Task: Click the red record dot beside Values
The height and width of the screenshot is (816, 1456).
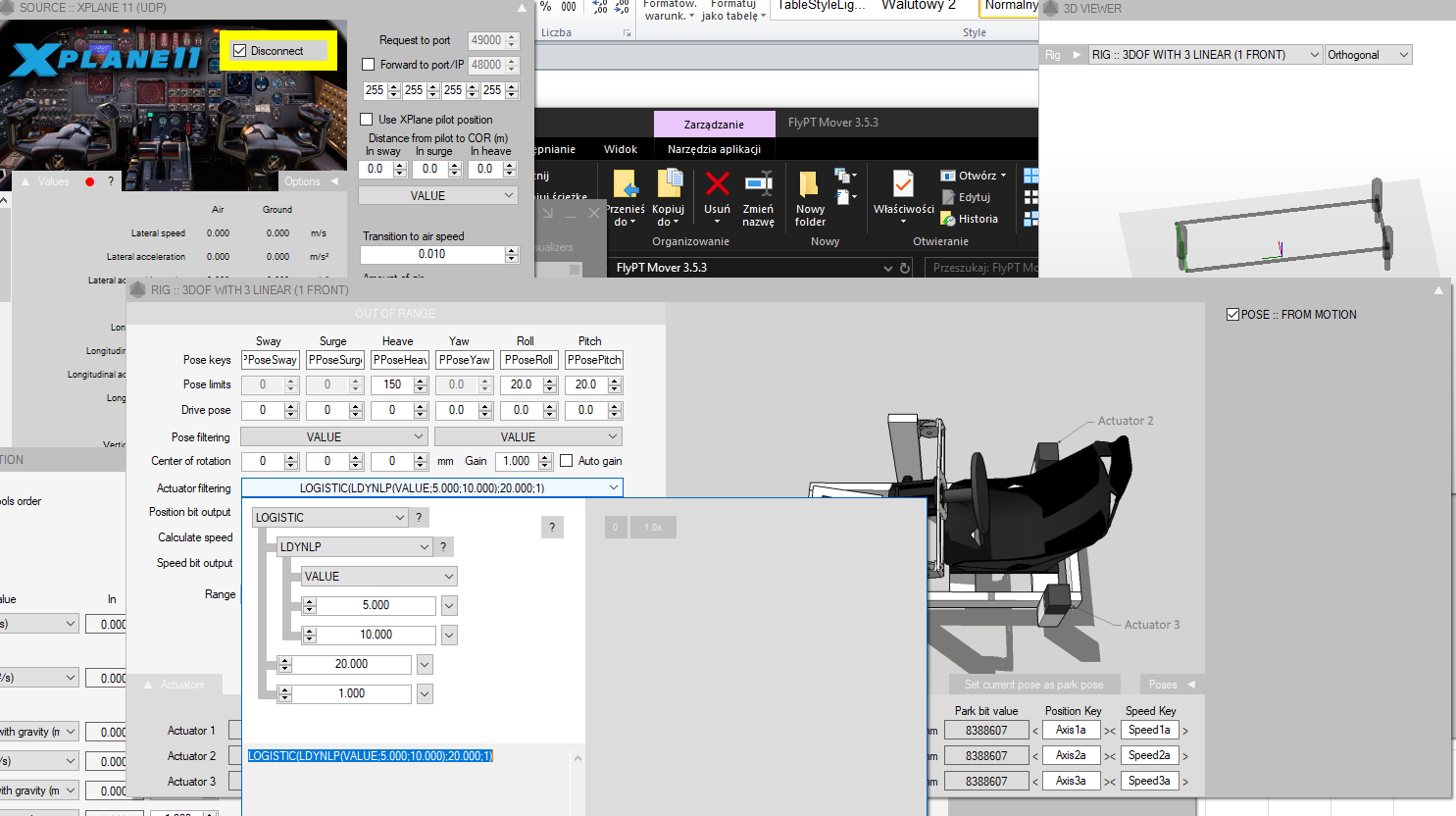Action: [90, 181]
